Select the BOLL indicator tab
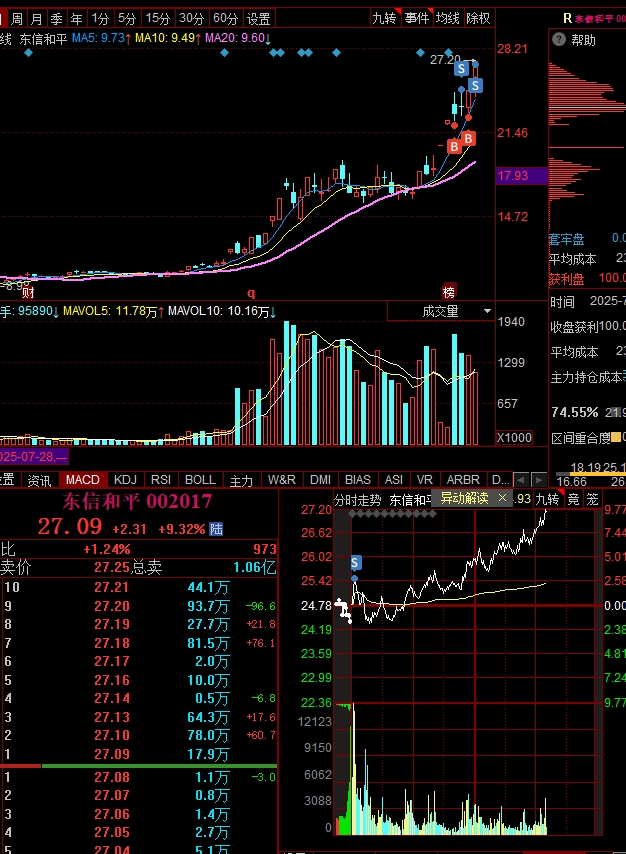 coord(200,480)
